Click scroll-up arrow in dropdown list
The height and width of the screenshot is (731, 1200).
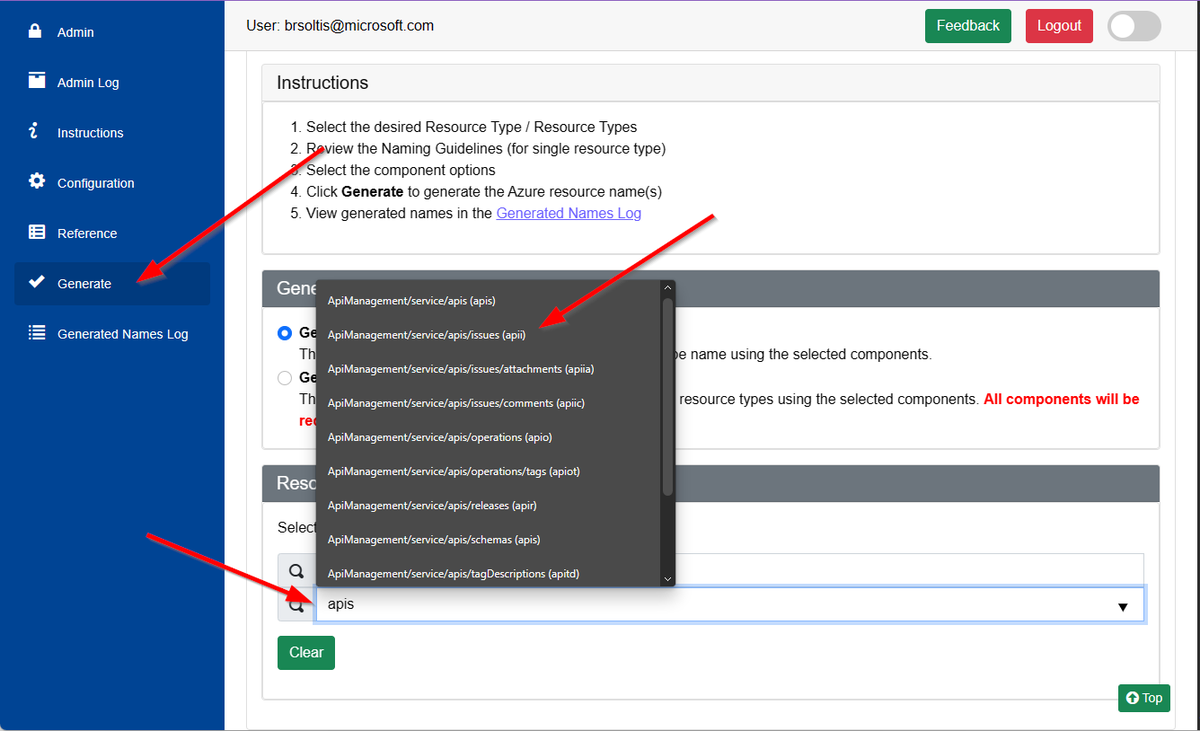coord(668,288)
